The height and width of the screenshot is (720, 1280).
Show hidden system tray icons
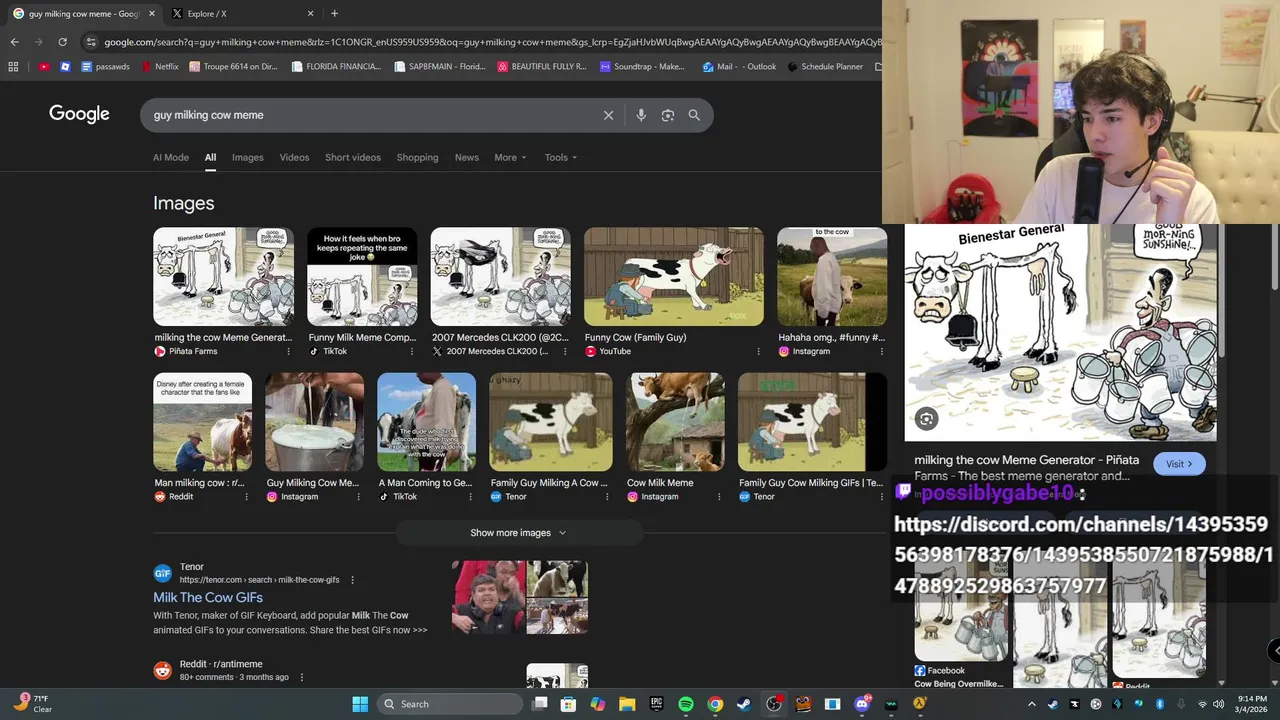(1033, 704)
